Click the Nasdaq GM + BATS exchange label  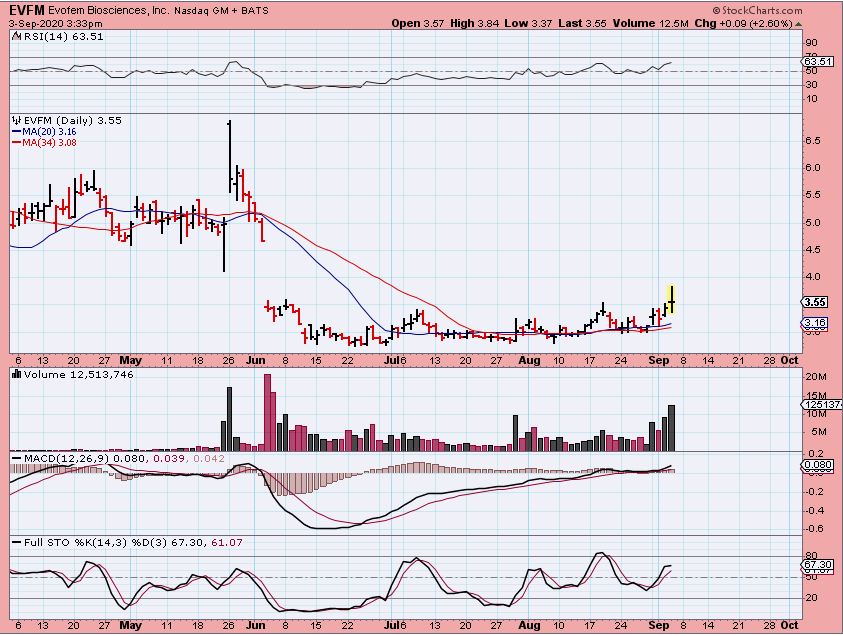(x=221, y=10)
